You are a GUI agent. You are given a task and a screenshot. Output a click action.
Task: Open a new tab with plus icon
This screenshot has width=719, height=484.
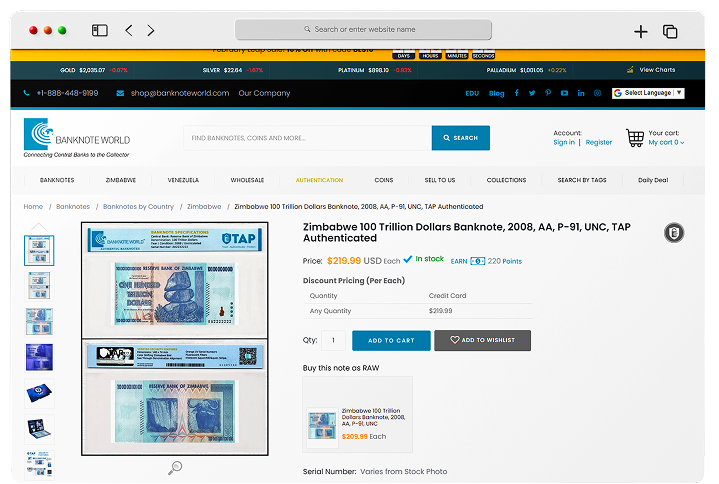[x=641, y=32]
